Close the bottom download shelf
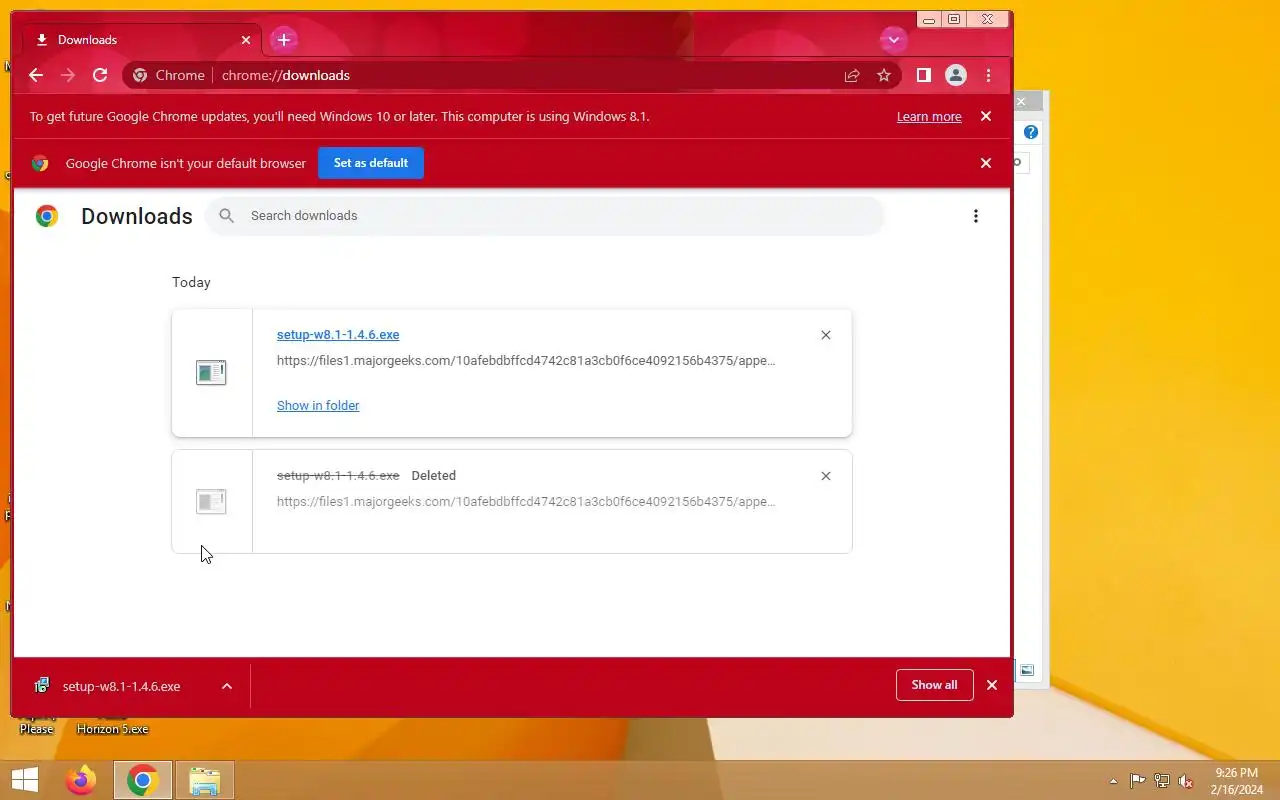1280x800 pixels. coord(992,685)
